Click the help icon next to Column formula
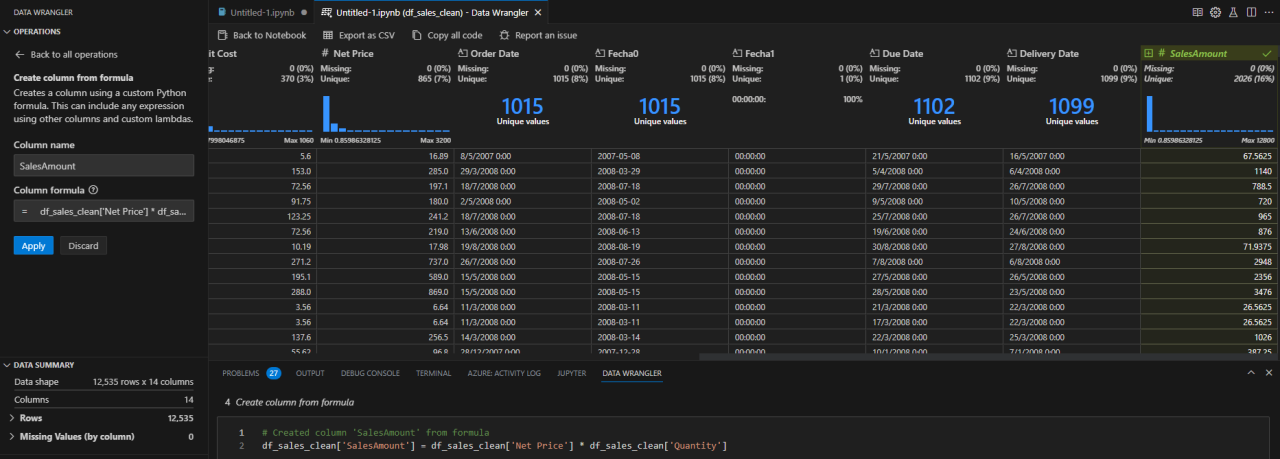Viewport: 1280px width, 459px height. pos(93,189)
